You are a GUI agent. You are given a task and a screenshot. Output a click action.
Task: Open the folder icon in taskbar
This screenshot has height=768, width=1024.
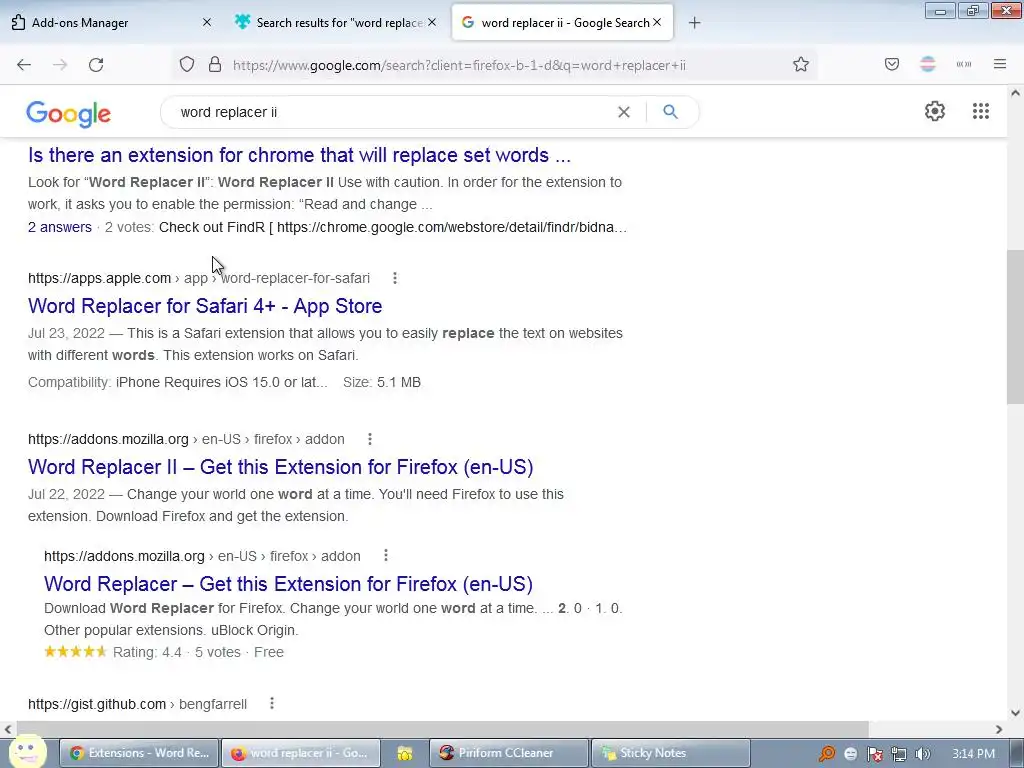[404, 754]
